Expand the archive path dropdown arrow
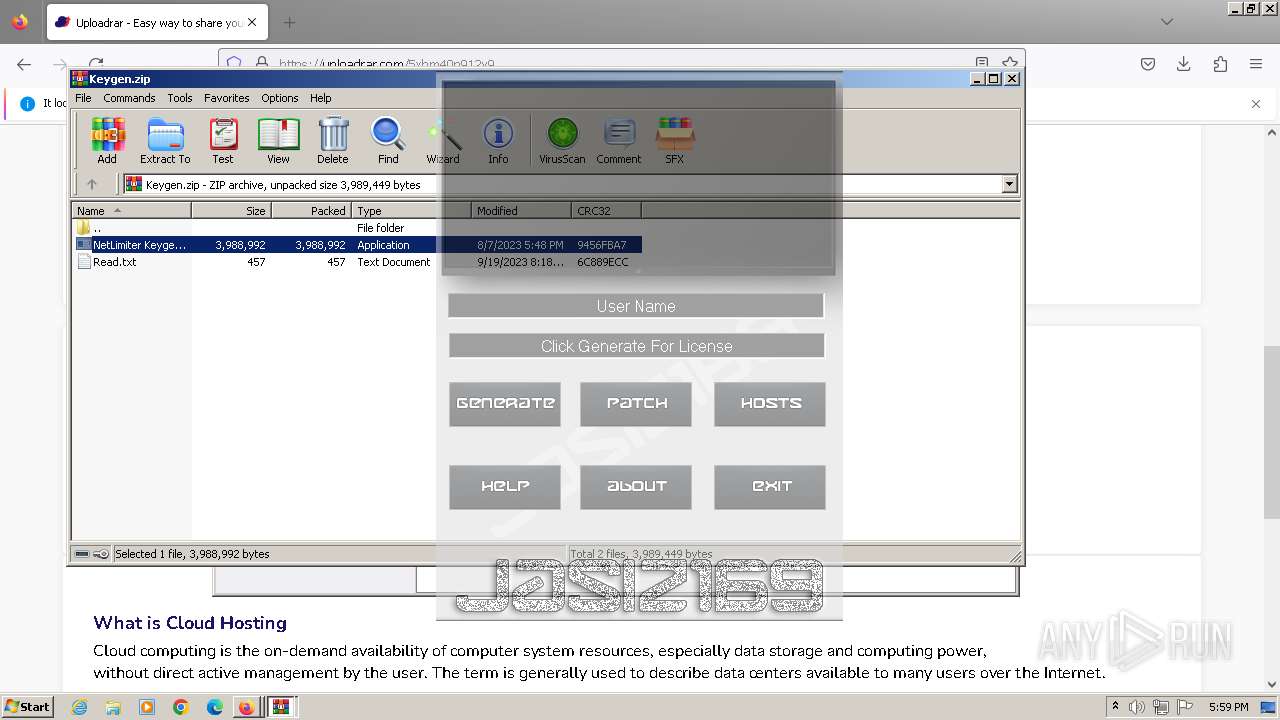Image resolution: width=1280 pixels, height=720 pixels. 1009,184
